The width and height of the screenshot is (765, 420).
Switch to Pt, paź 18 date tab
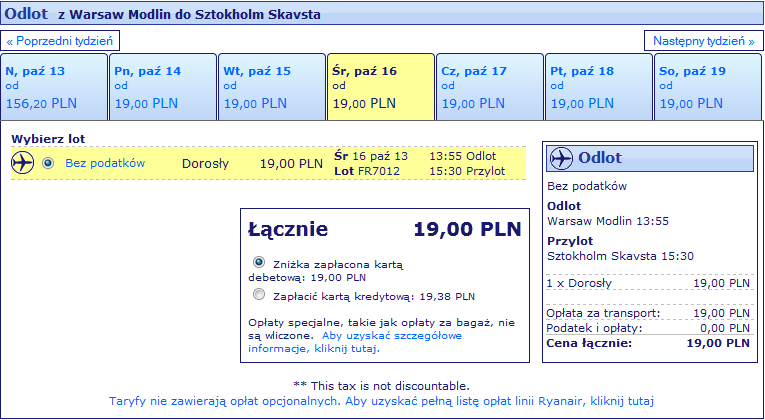(599, 87)
